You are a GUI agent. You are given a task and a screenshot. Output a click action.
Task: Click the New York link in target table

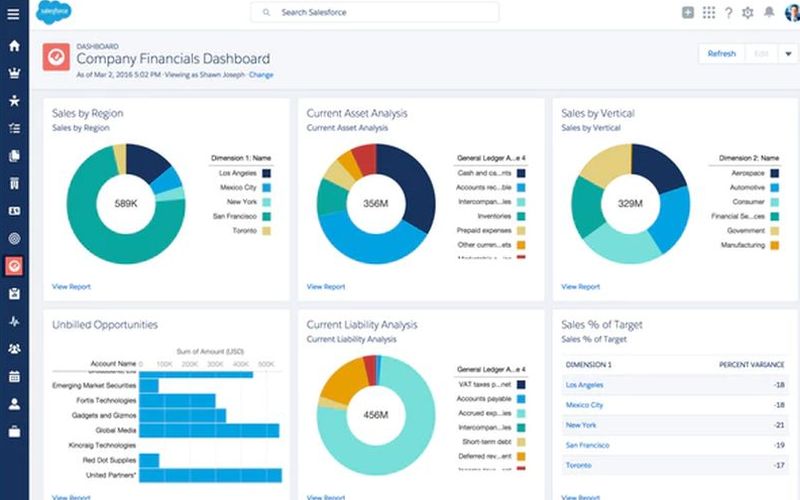pos(581,425)
